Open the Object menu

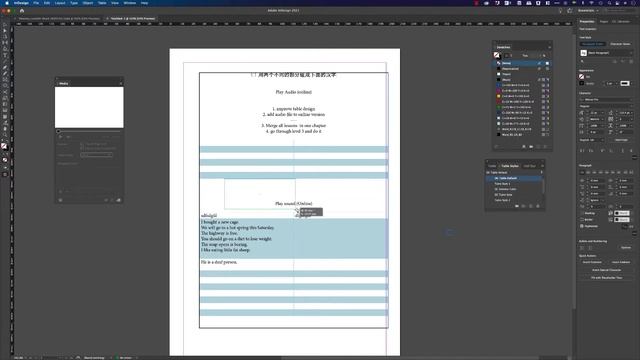pos(87,3)
